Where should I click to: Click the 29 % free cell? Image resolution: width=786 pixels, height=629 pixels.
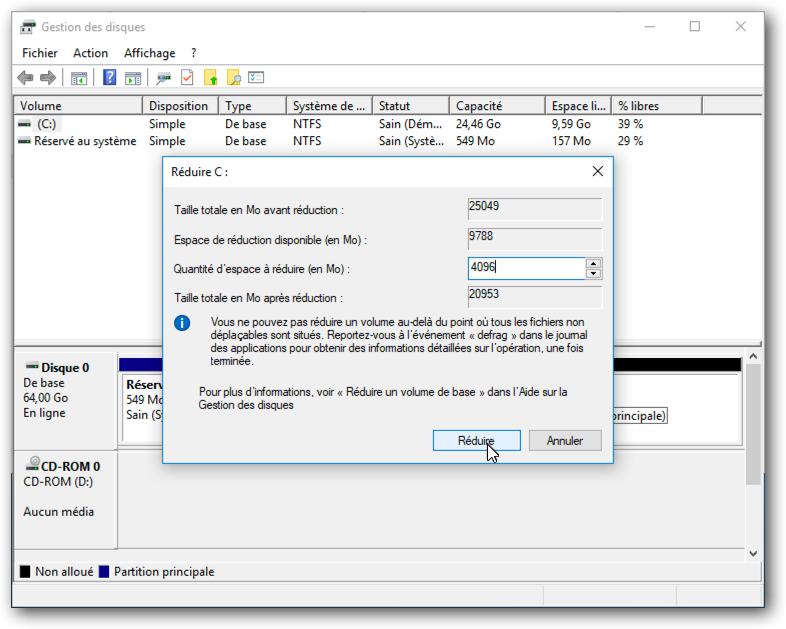pyautogui.click(x=630, y=141)
